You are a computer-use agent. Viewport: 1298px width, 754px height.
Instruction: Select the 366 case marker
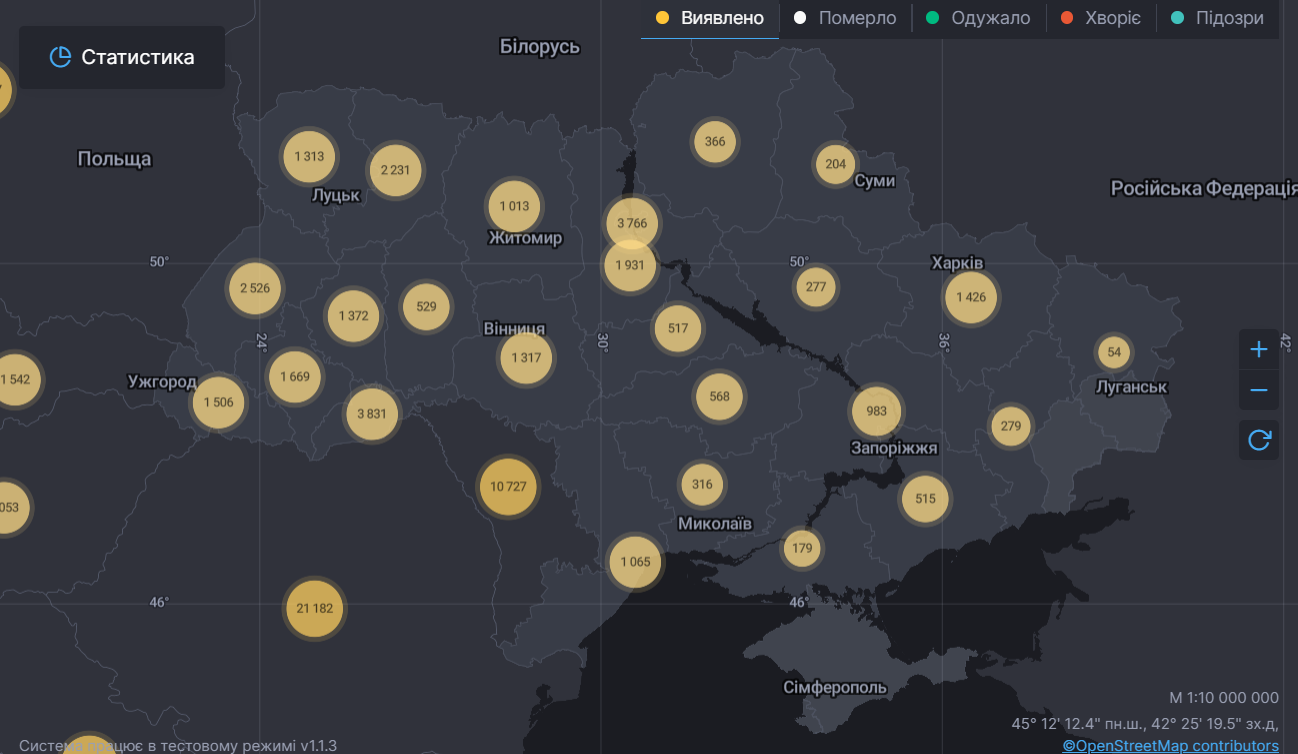[x=715, y=141]
